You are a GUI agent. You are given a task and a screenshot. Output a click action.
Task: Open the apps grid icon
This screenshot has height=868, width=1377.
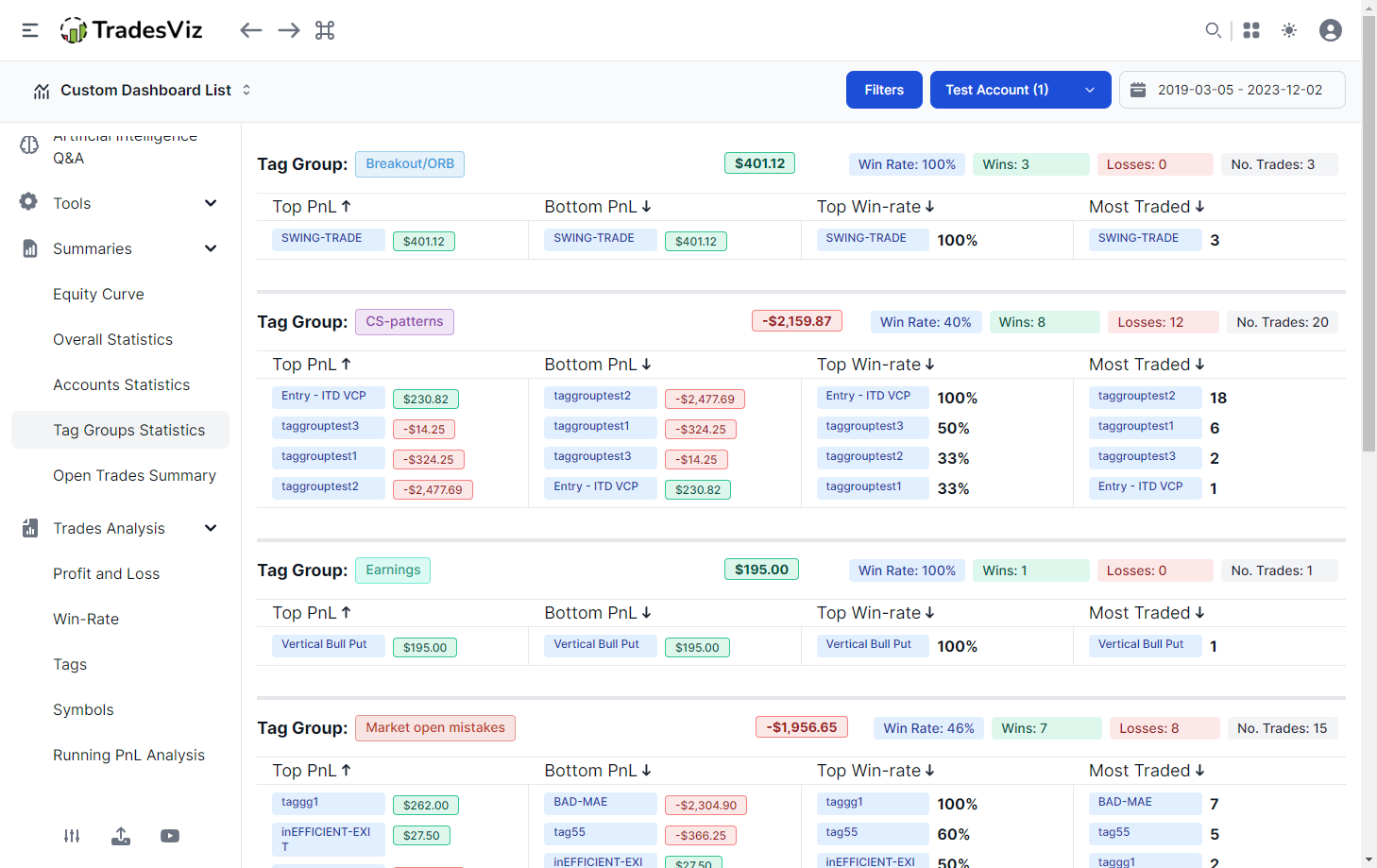click(1251, 30)
